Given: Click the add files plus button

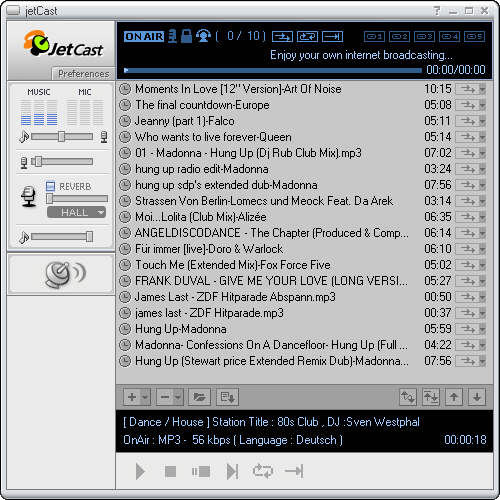Looking at the screenshot, I should click(x=132, y=397).
